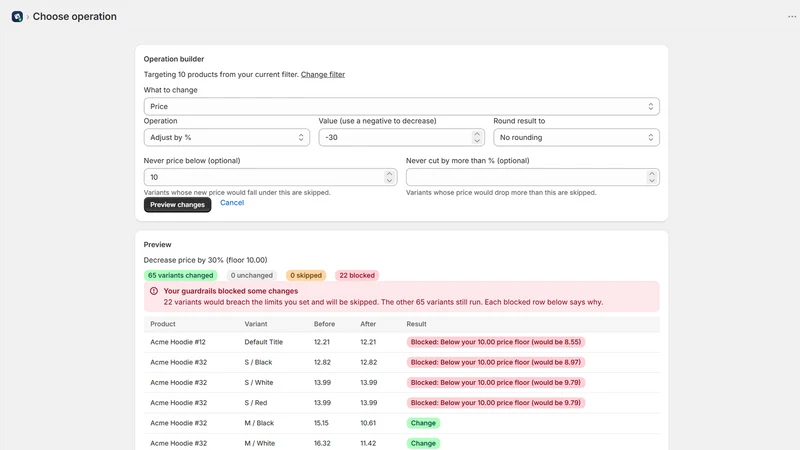Click the Default Title variant cell
This screenshot has width=800, height=450.
pos(263,342)
